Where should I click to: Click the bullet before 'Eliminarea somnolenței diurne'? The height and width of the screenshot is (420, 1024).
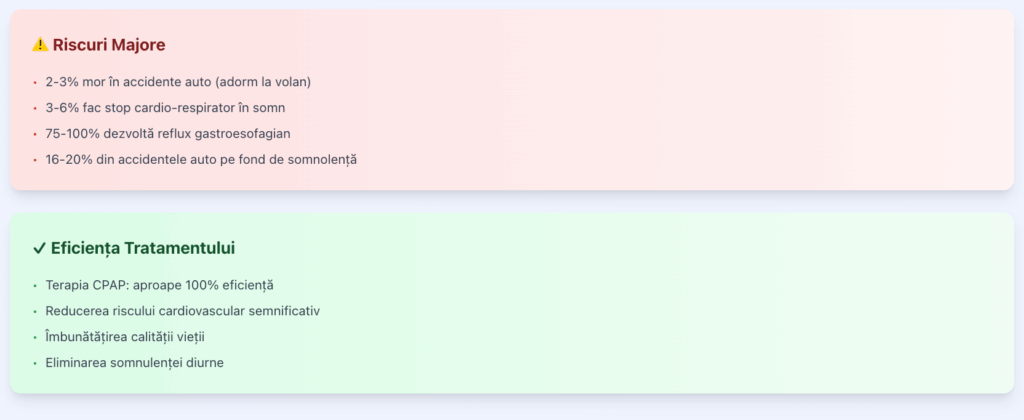[34, 363]
